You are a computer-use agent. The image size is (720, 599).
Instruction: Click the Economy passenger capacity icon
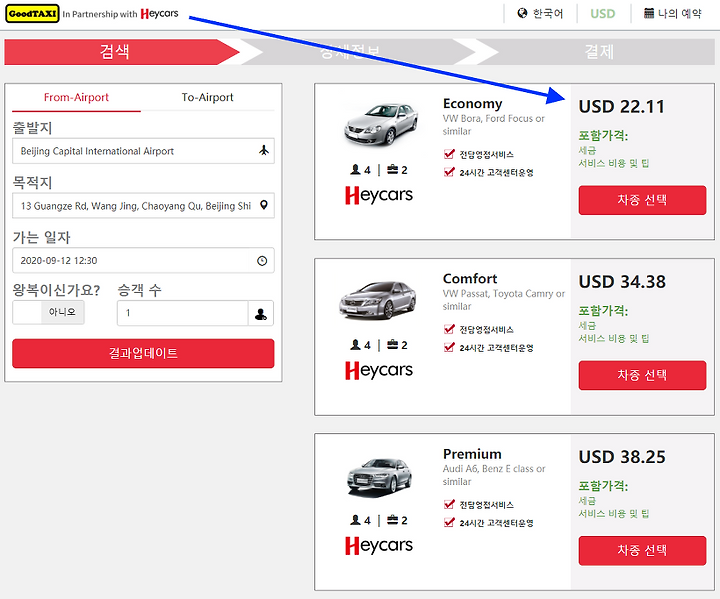[x=355, y=170]
